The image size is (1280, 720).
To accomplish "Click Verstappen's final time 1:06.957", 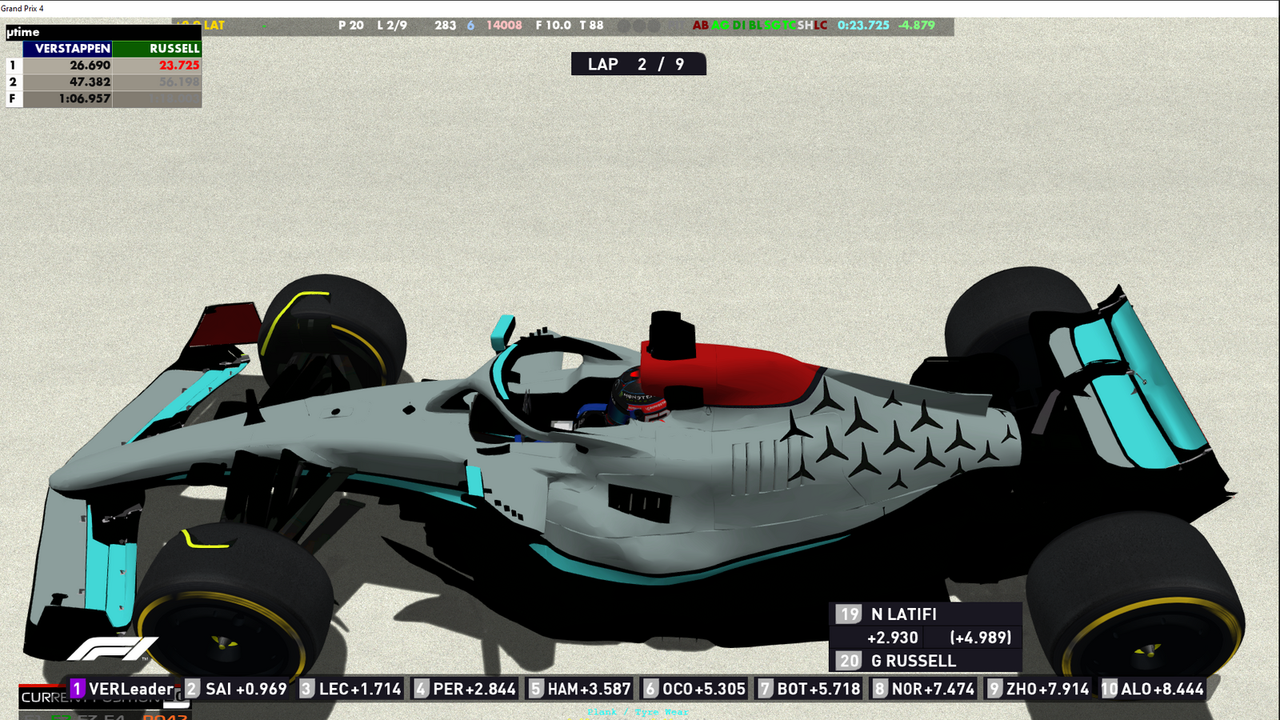I will pos(84,99).
